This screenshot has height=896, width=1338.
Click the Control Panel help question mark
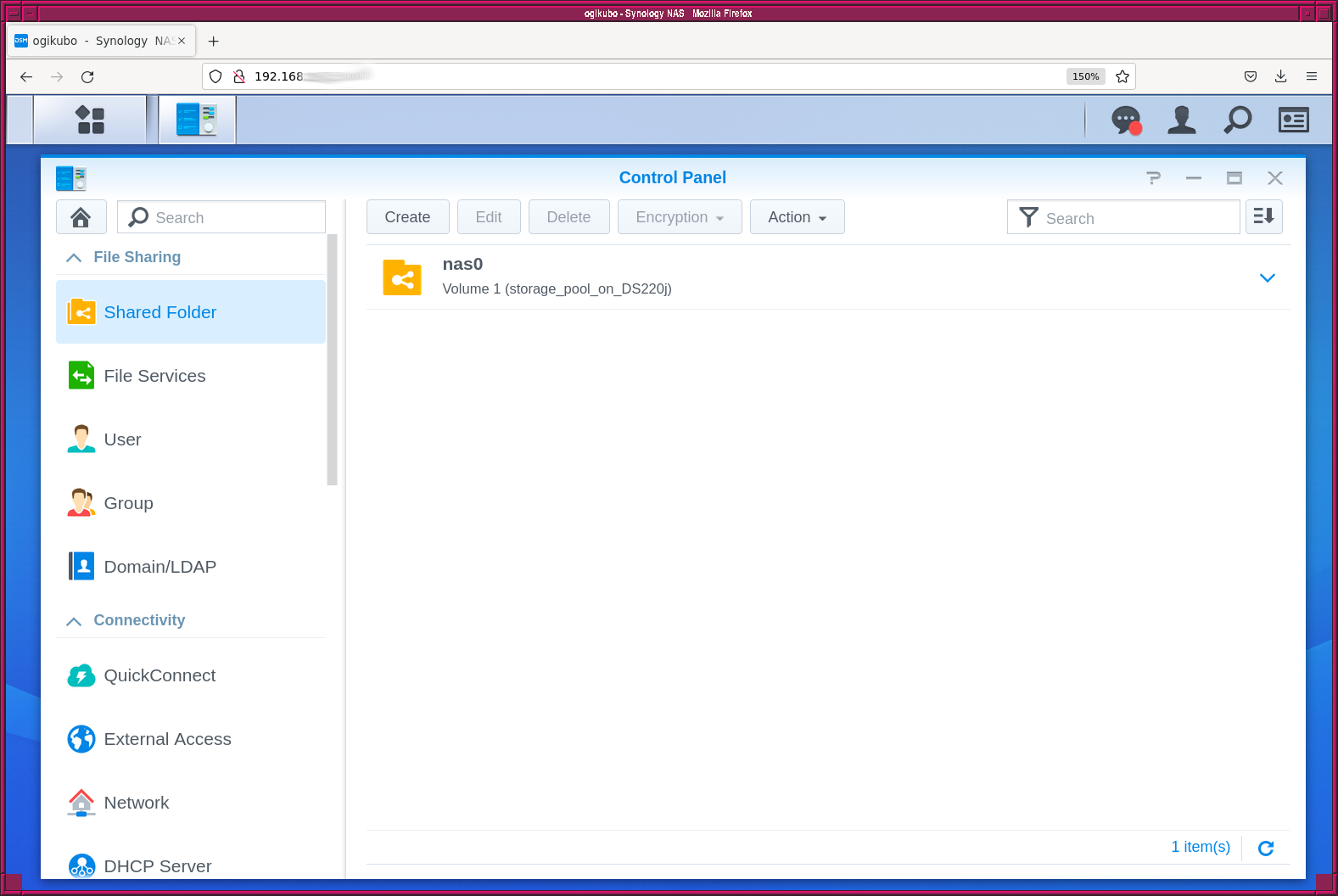[1153, 178]
